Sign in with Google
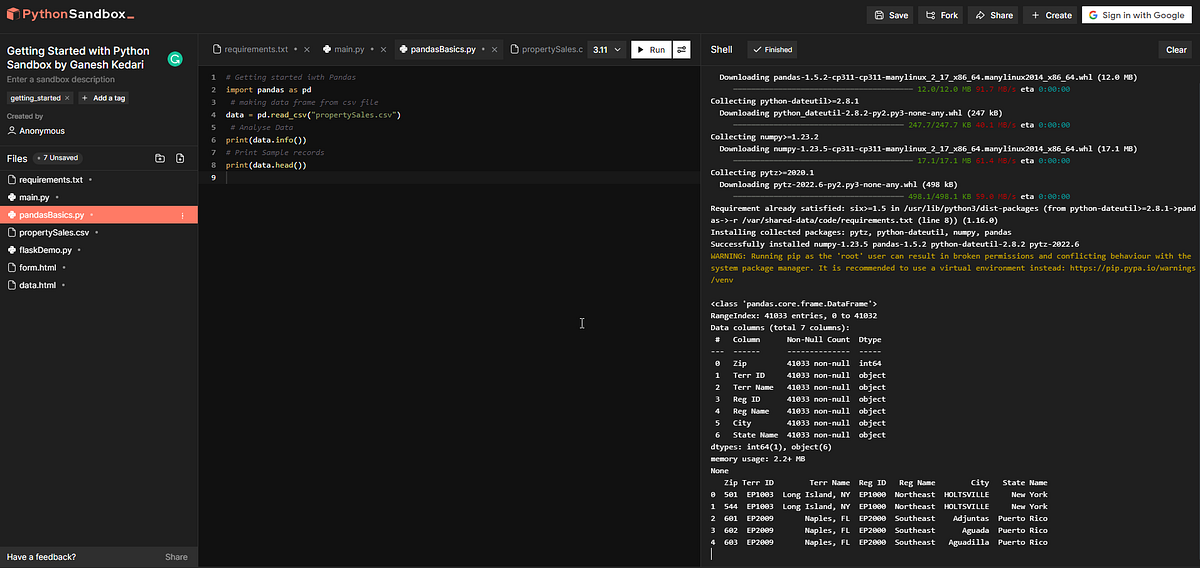 coord(1137,15)
